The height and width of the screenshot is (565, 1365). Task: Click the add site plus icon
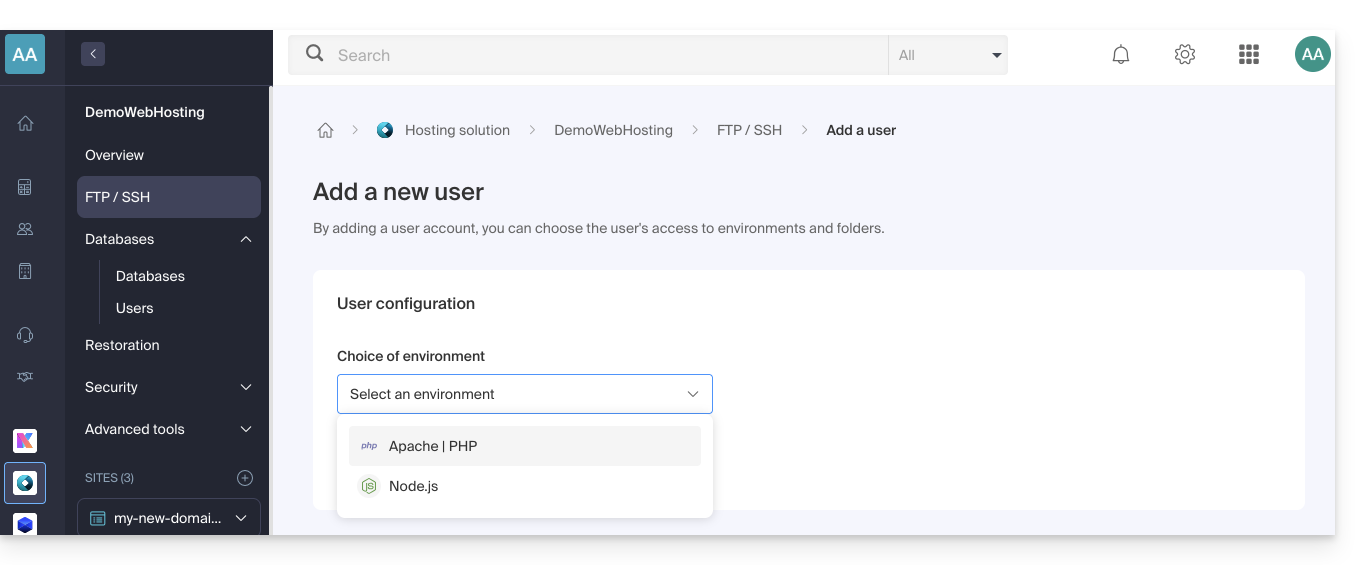245,478
